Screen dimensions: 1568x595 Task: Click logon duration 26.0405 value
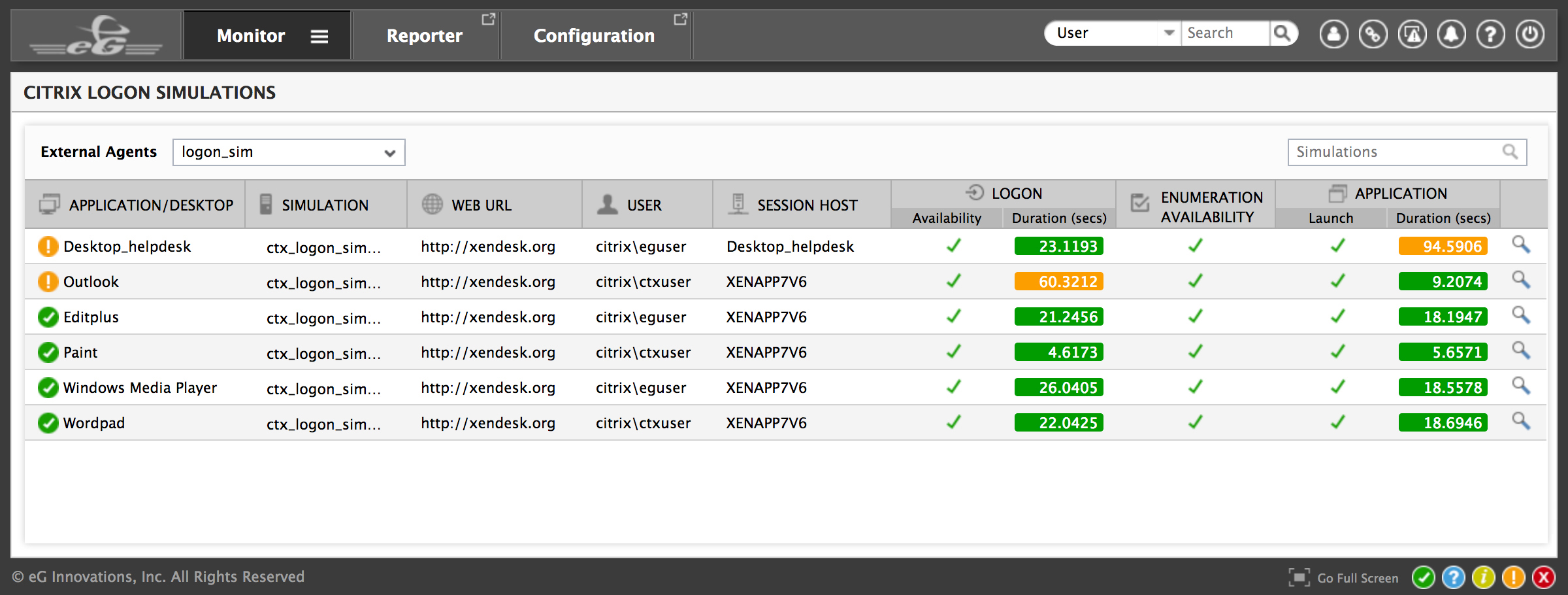pyautogui.click(x=1059, y=388)
